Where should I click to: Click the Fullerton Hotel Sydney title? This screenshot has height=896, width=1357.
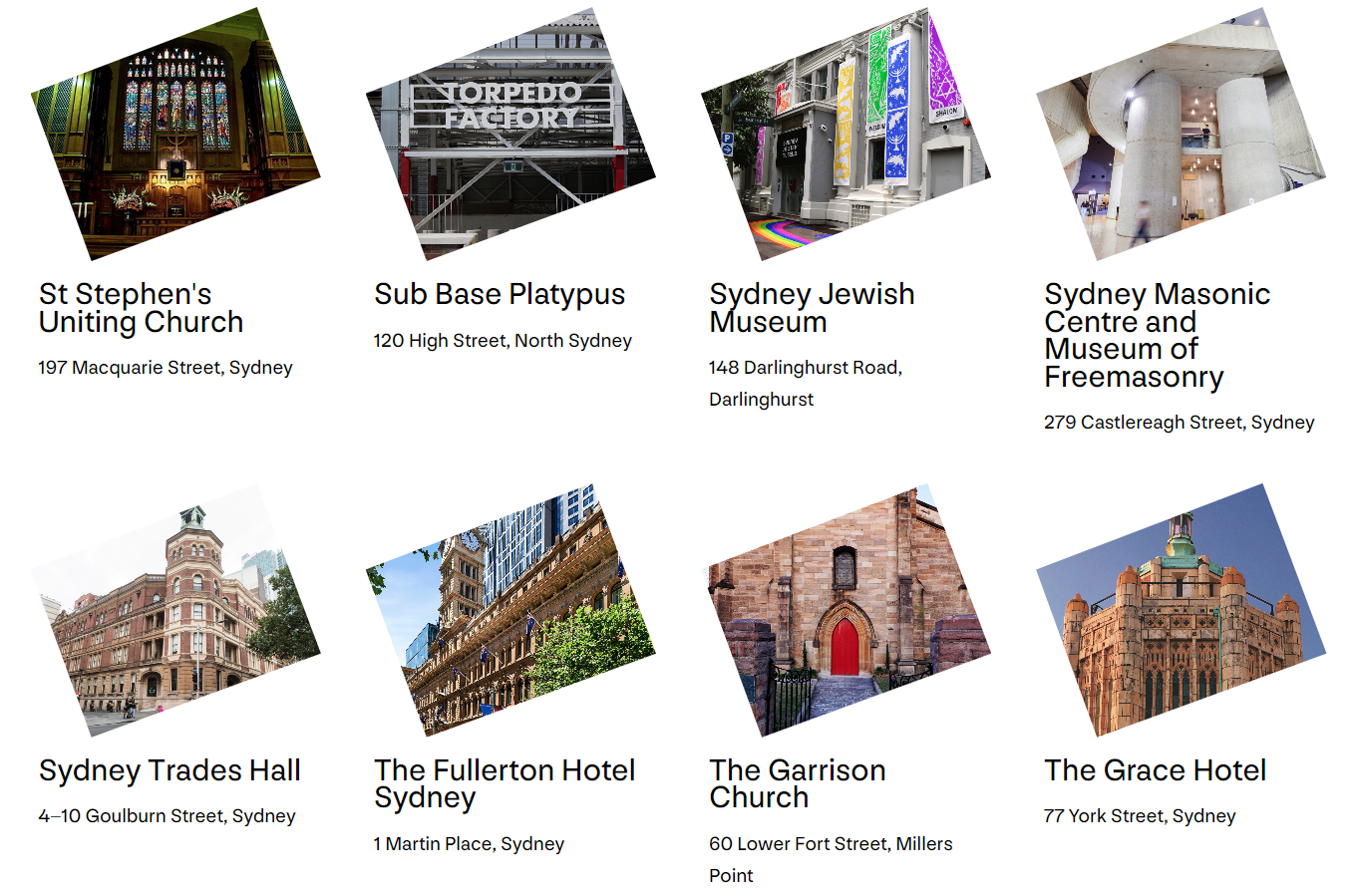click(505, 784)
